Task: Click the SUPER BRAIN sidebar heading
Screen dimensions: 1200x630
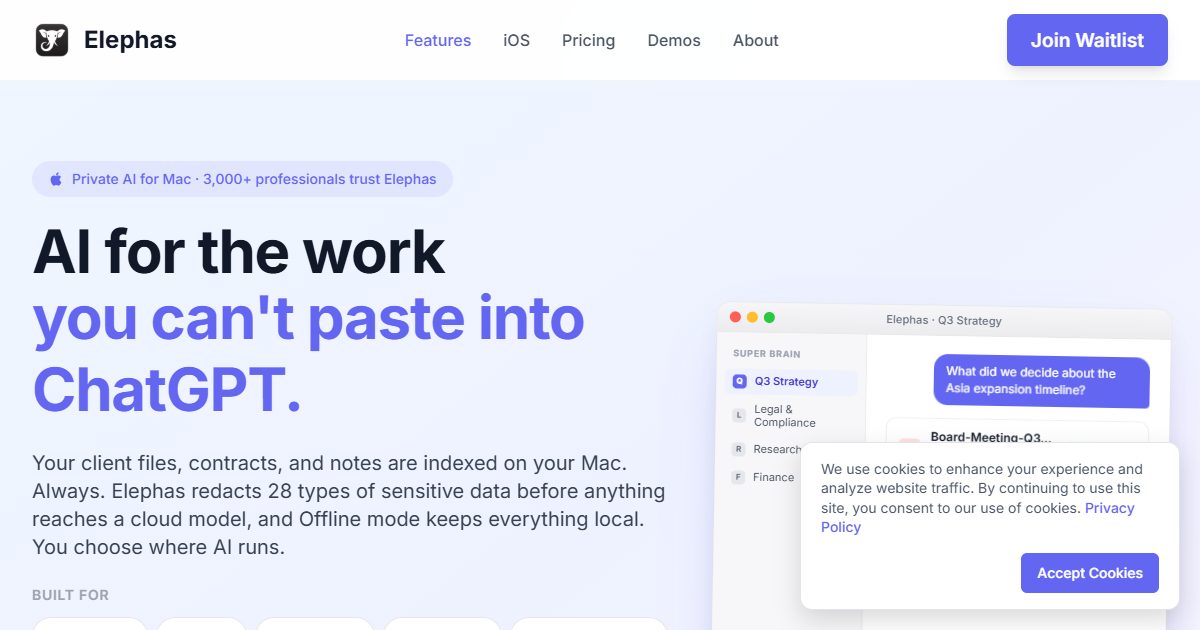Action: point(767,354)
